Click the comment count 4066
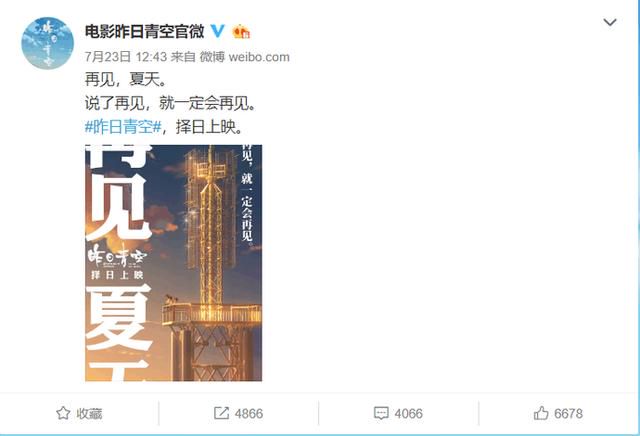The width and height of the screenshot is (640, 436). click(409, 414)
